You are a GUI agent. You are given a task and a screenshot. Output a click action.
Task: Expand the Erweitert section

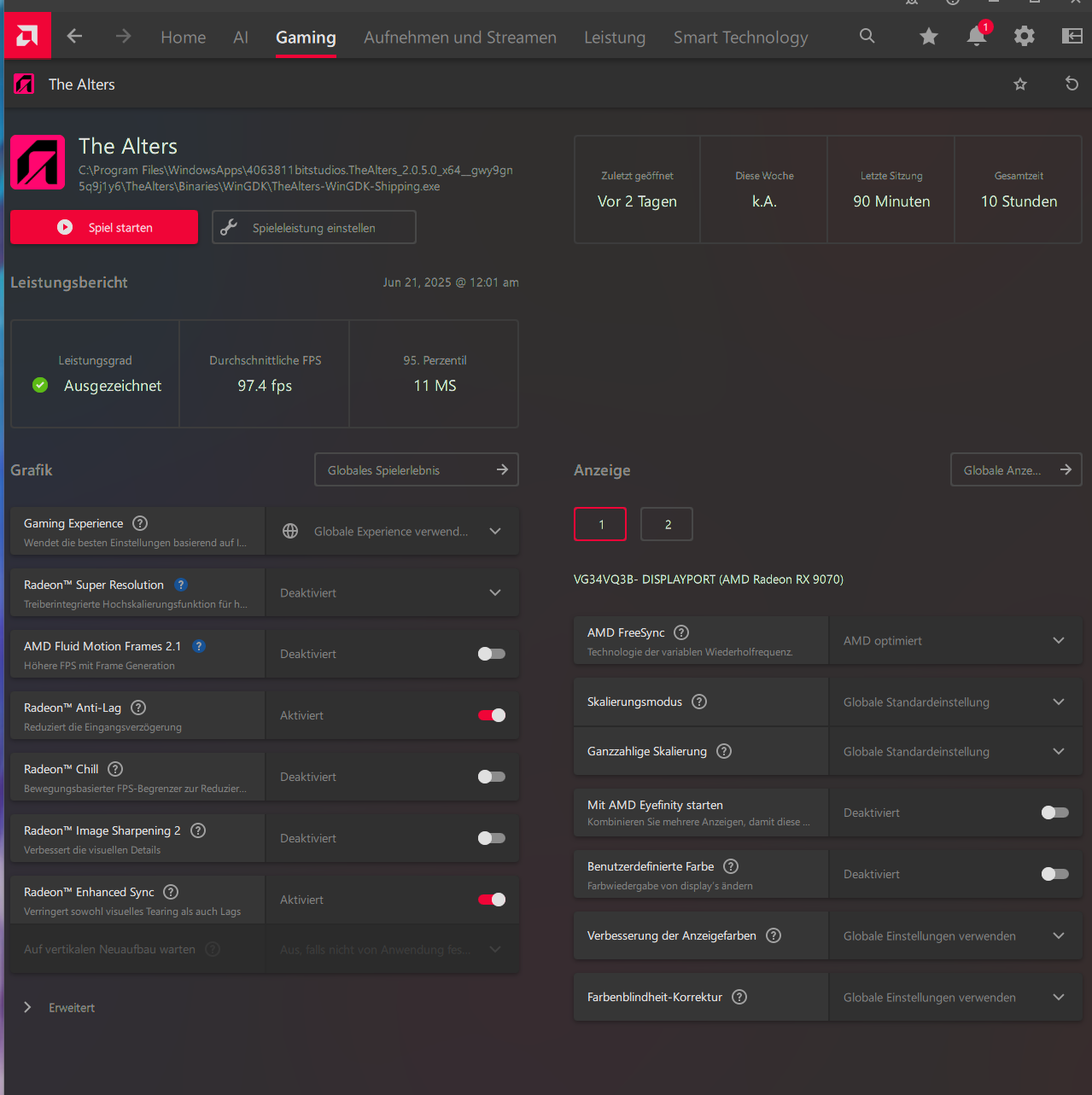[x=59, y=1007]
